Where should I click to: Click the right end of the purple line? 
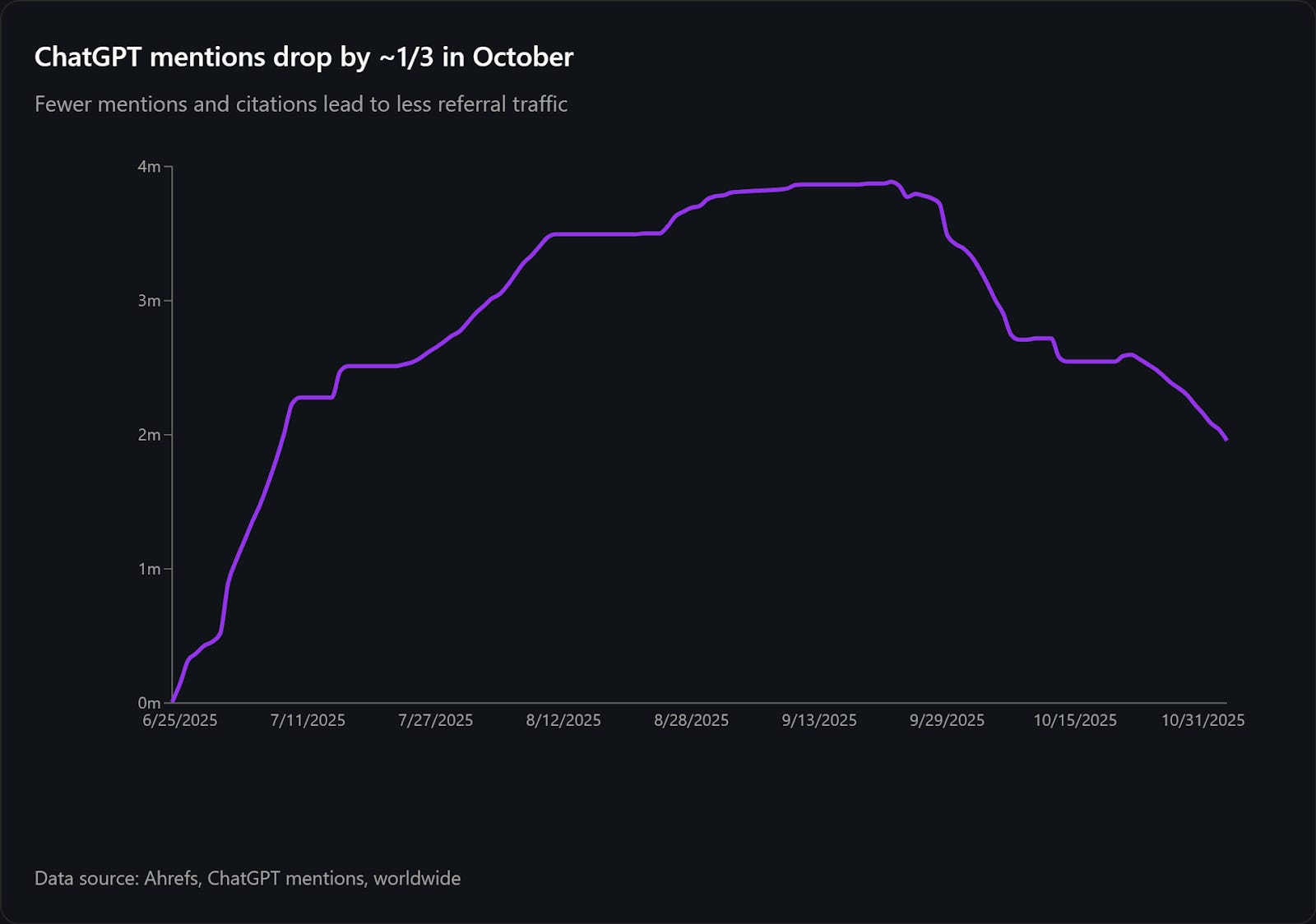(1226, 440)
